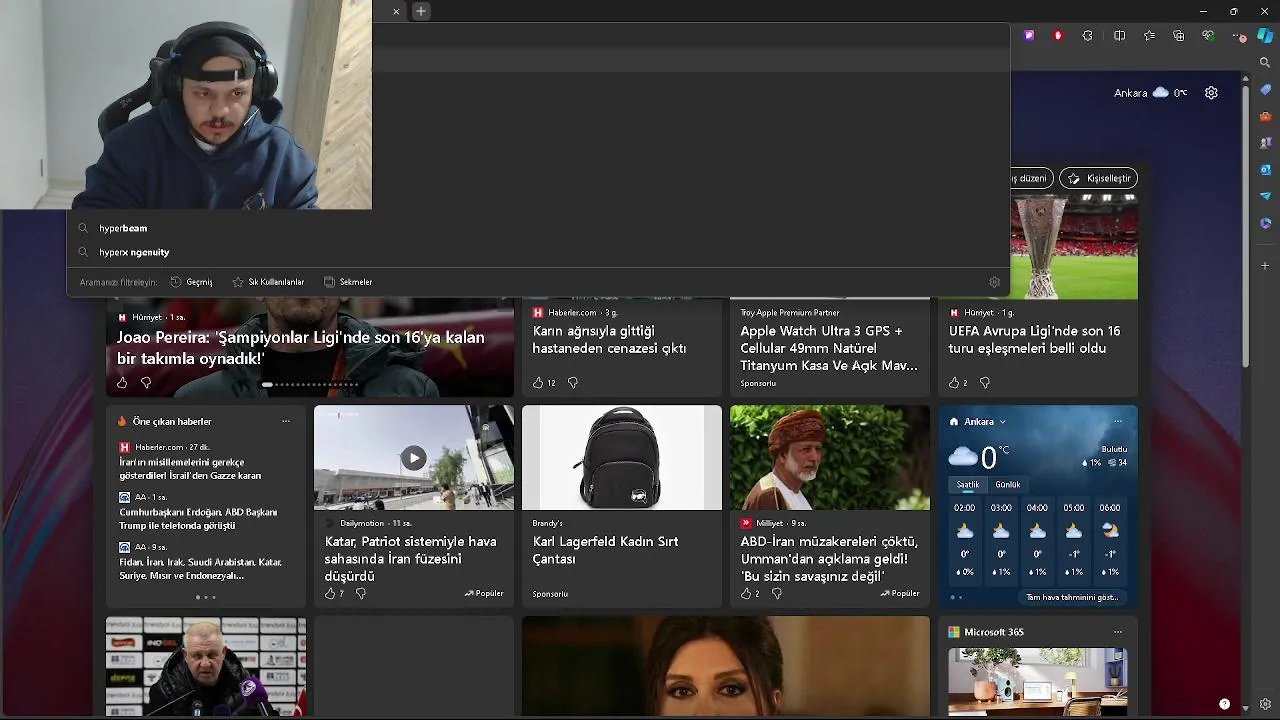This screenshot has width=1280, height=720.
Task: Click the Kişiselleştir button
Action: pyautogui.click(x=1098, y=178)
